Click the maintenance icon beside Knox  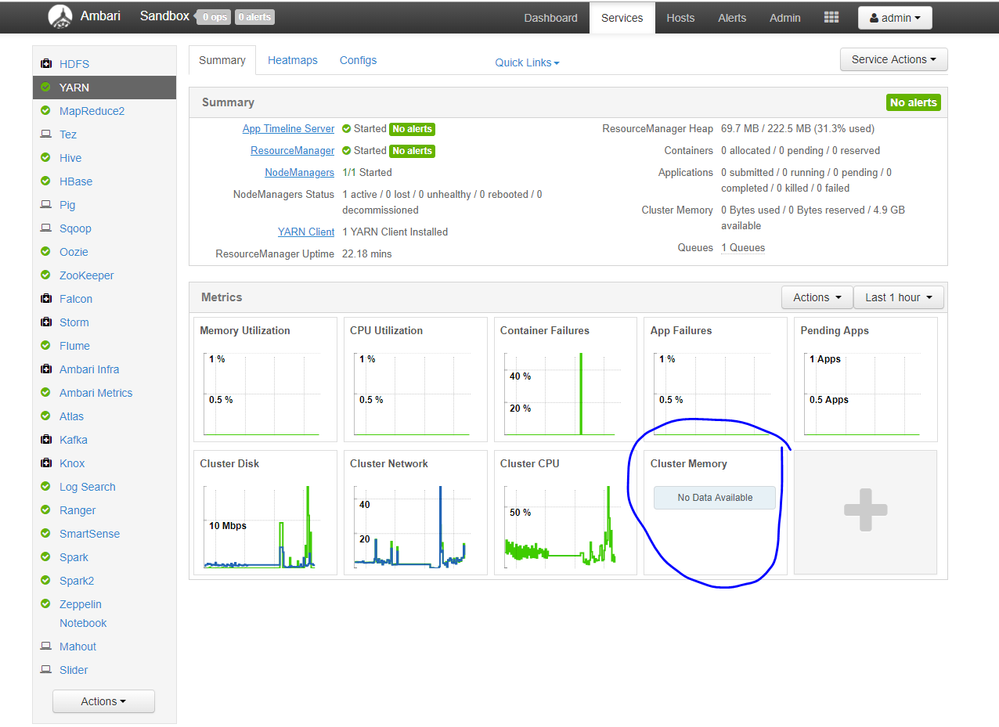pyautogui.click(x=46, y=463)
